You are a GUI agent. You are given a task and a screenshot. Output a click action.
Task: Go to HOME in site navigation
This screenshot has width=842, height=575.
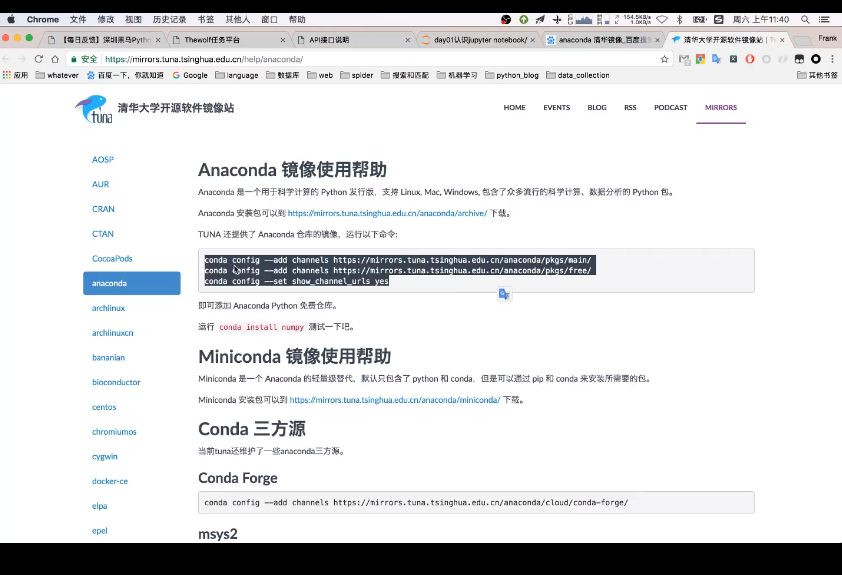click(x=514, y=107)
